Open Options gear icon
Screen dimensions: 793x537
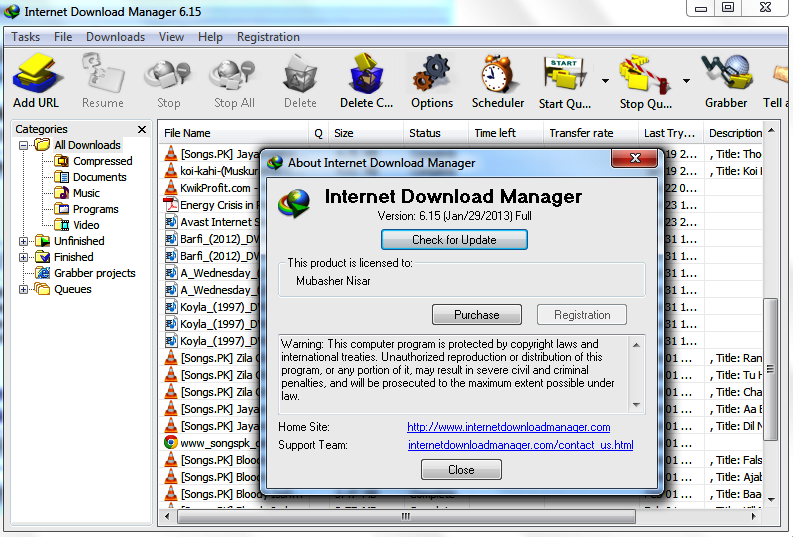point(431,74)
